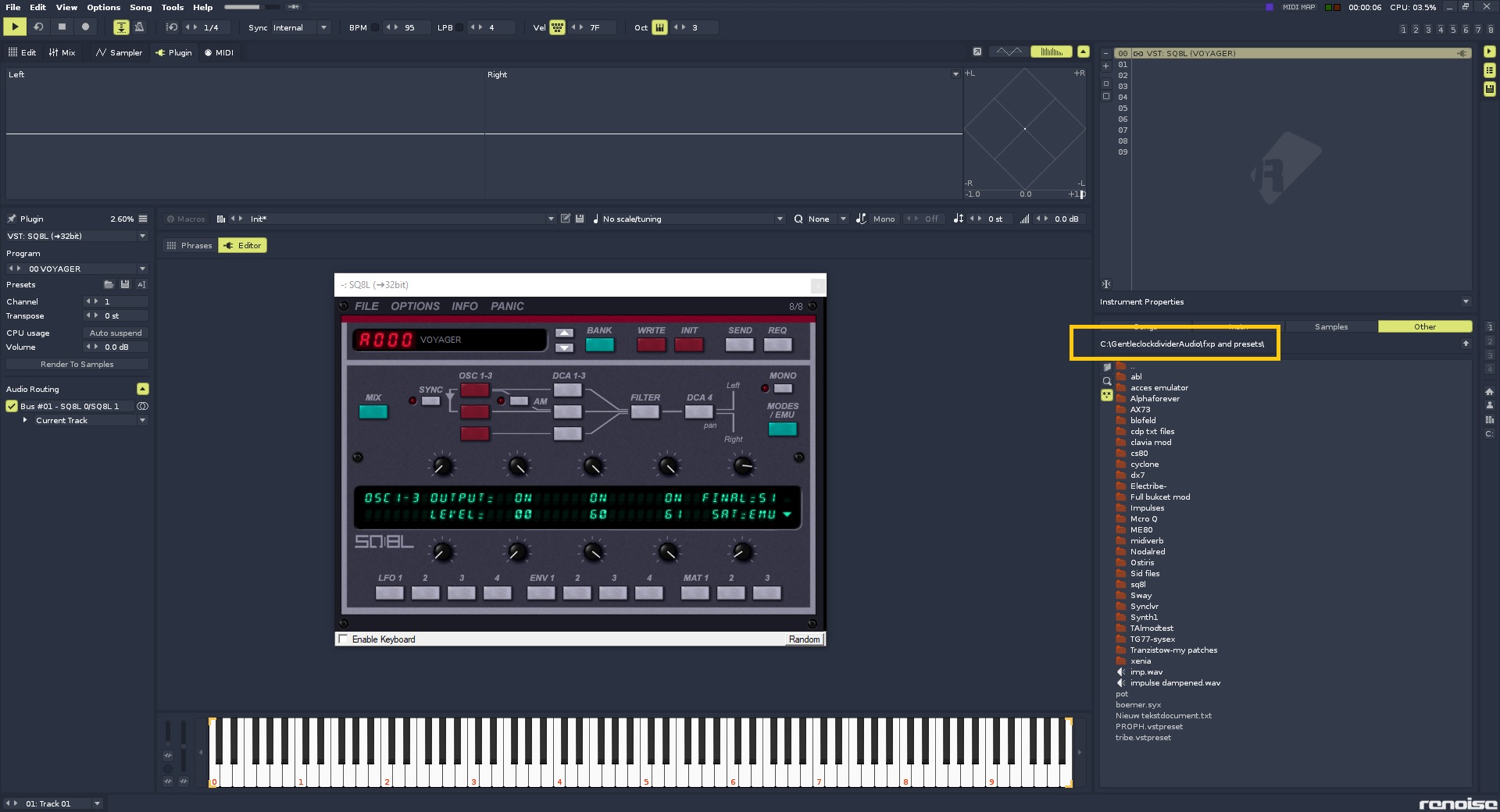The image size is (1500, 812).
Task: Go to parent folder arrow in browser
Action: point(1466,344)
